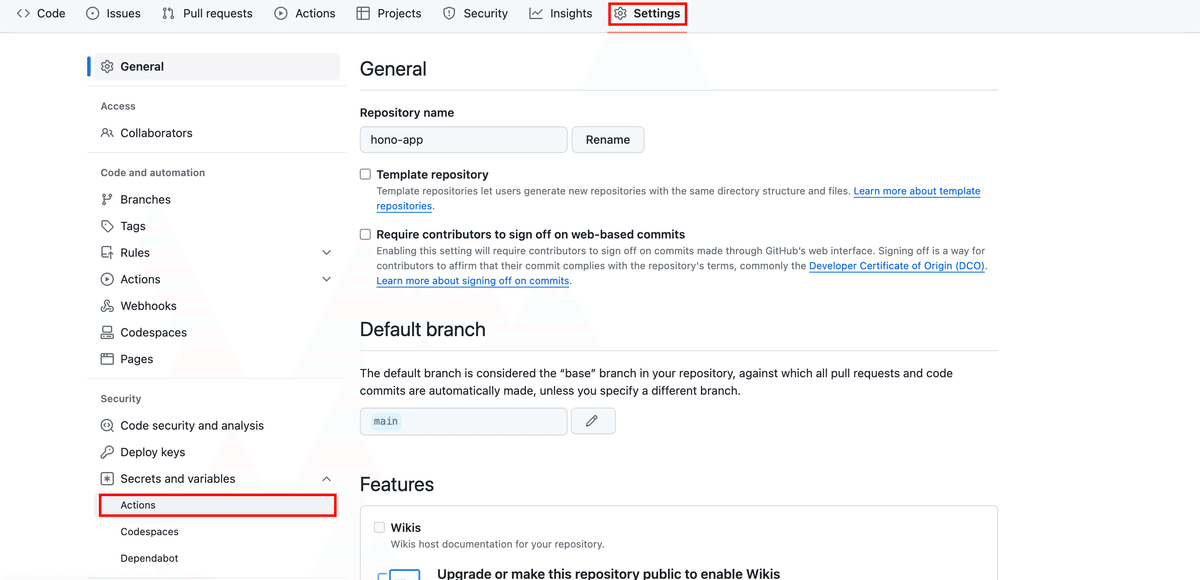Click the Tags icon in sidebar
The height and width of the screenshot is (580, 1200).
point(107,226)
